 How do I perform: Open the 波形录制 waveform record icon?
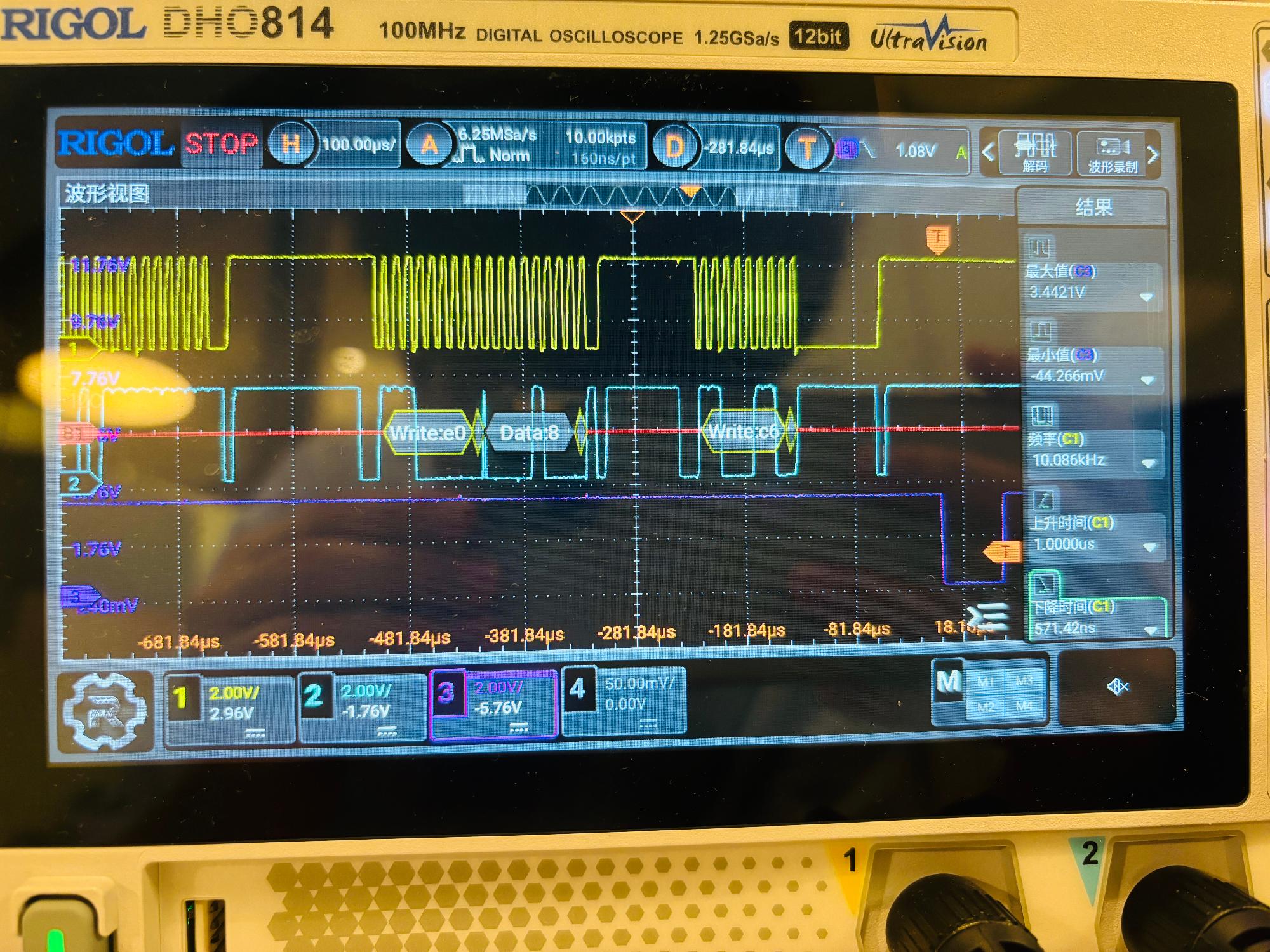coord(1112,154)
